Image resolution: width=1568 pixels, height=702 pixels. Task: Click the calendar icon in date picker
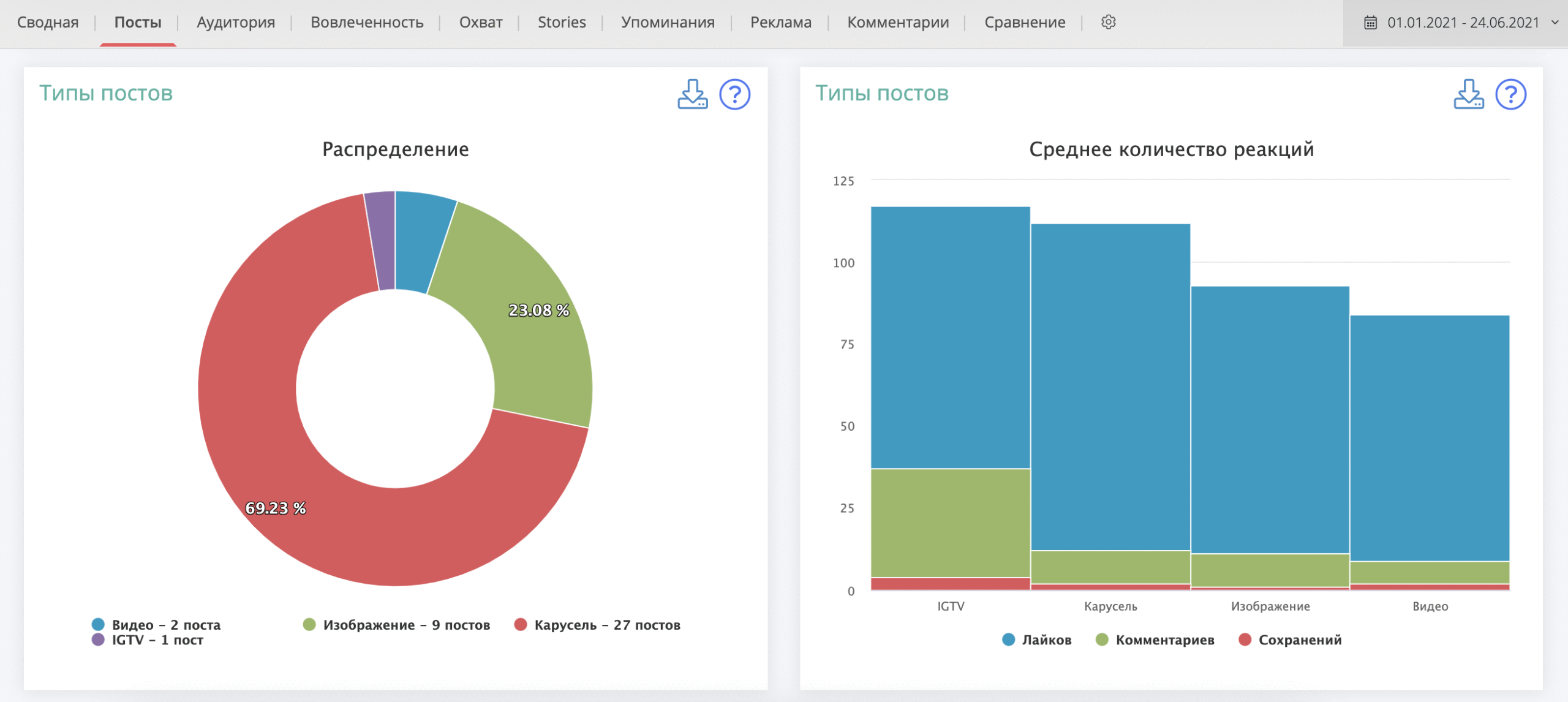[1371, 23]
